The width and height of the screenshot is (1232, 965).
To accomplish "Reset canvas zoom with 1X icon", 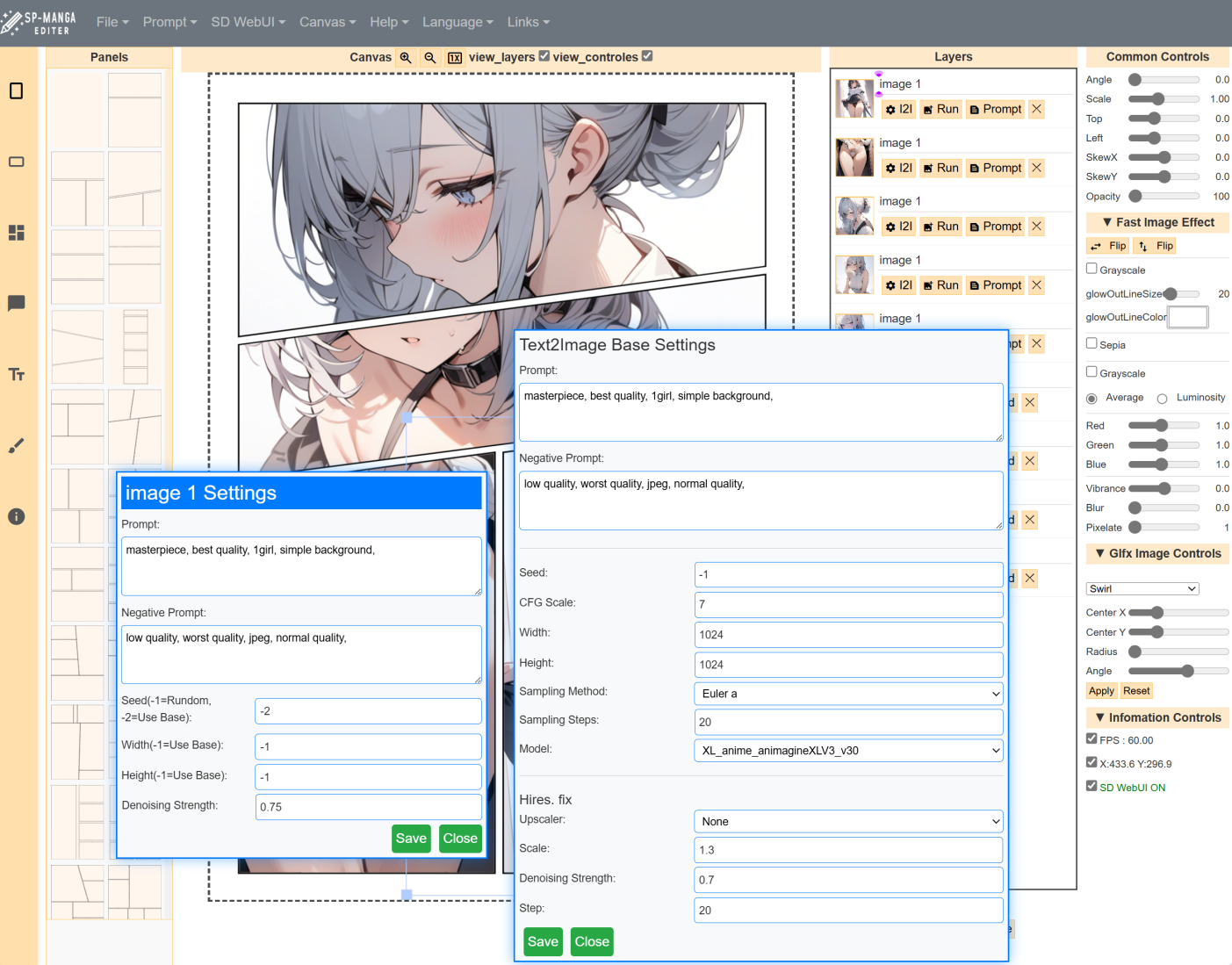I will [455, 58].
